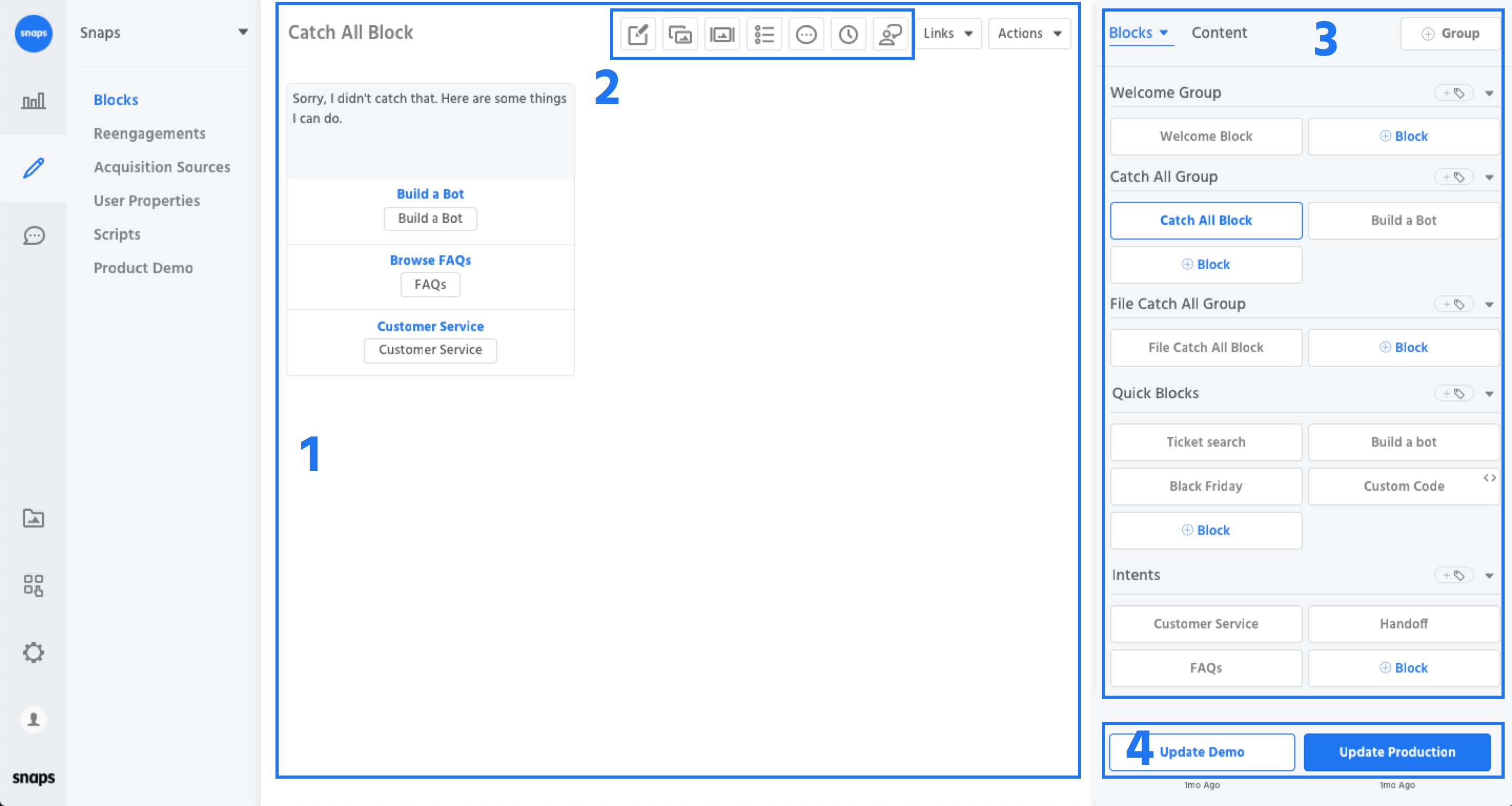Insert a list element
The width and height of the screenshot is (1512, 806).
coord(764,34)
